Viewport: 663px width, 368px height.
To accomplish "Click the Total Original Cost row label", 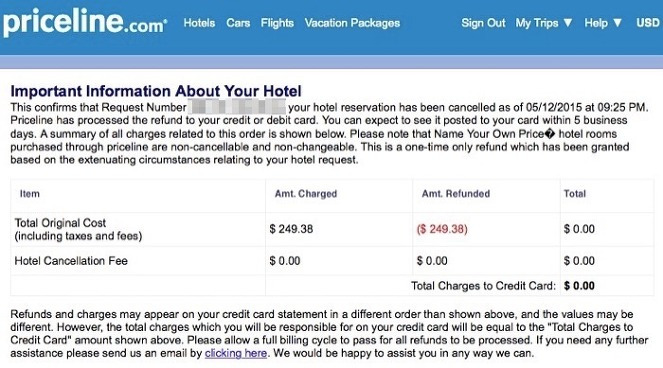I will click(x=78, y=229).
